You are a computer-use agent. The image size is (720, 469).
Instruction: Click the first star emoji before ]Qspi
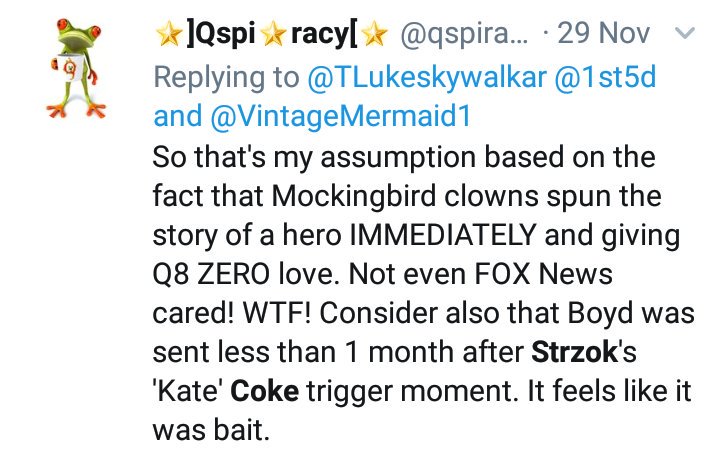pos(167,36)
